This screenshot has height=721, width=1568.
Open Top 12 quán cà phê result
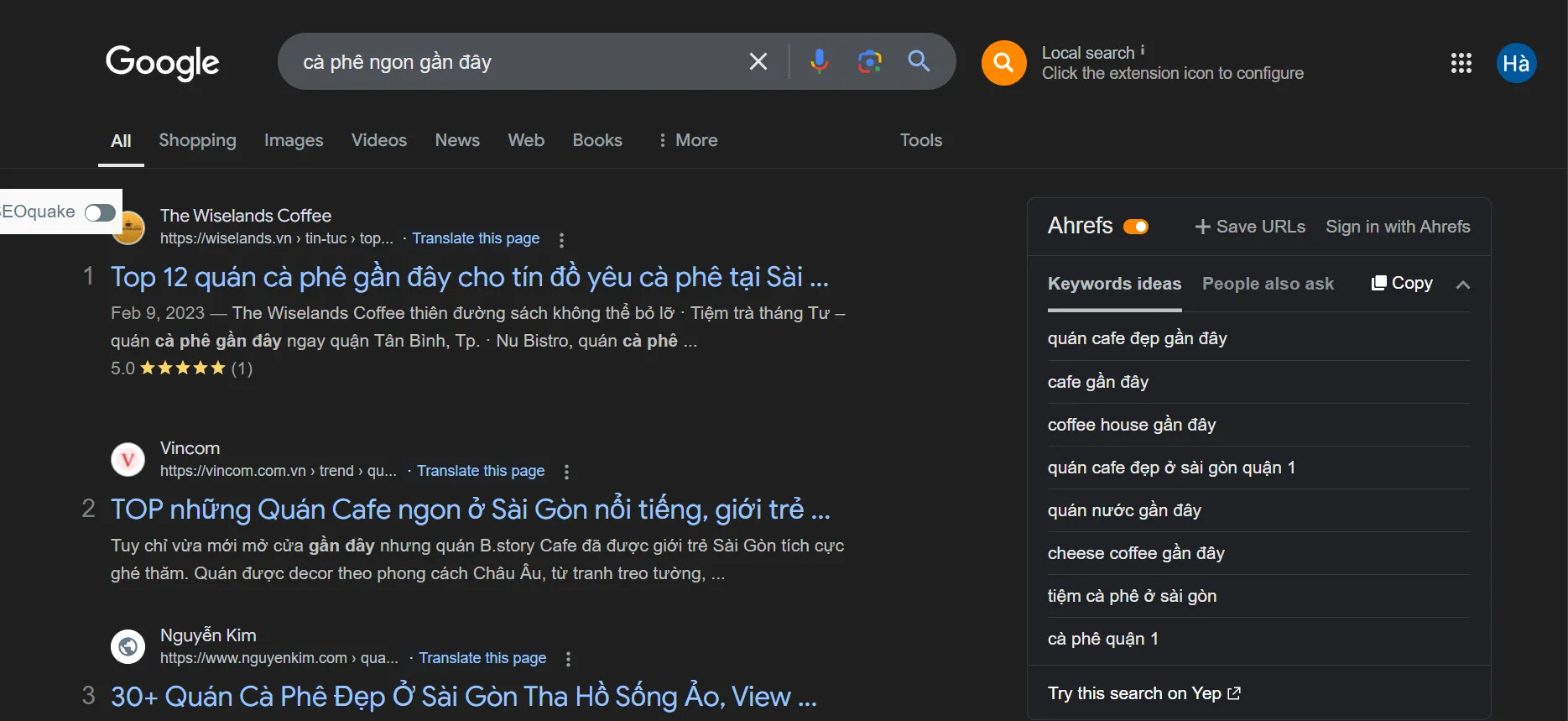470,277
